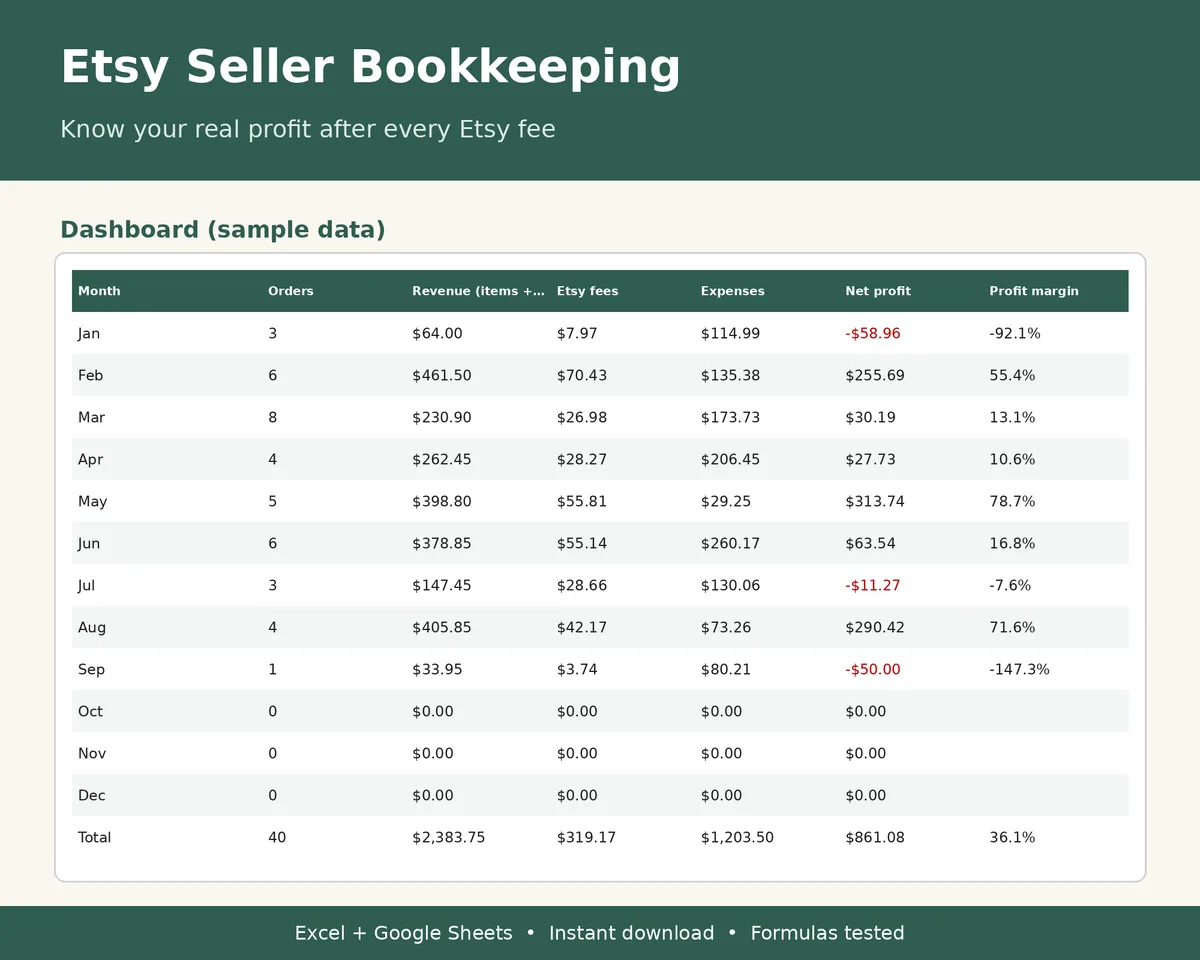Click Apr net profit $27.73
1200x960 pixels.
870,460
